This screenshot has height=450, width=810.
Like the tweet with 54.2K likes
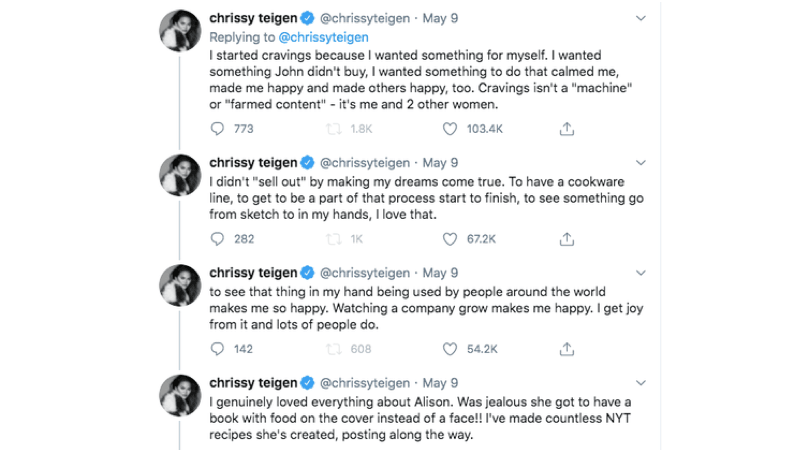point(450,349)
